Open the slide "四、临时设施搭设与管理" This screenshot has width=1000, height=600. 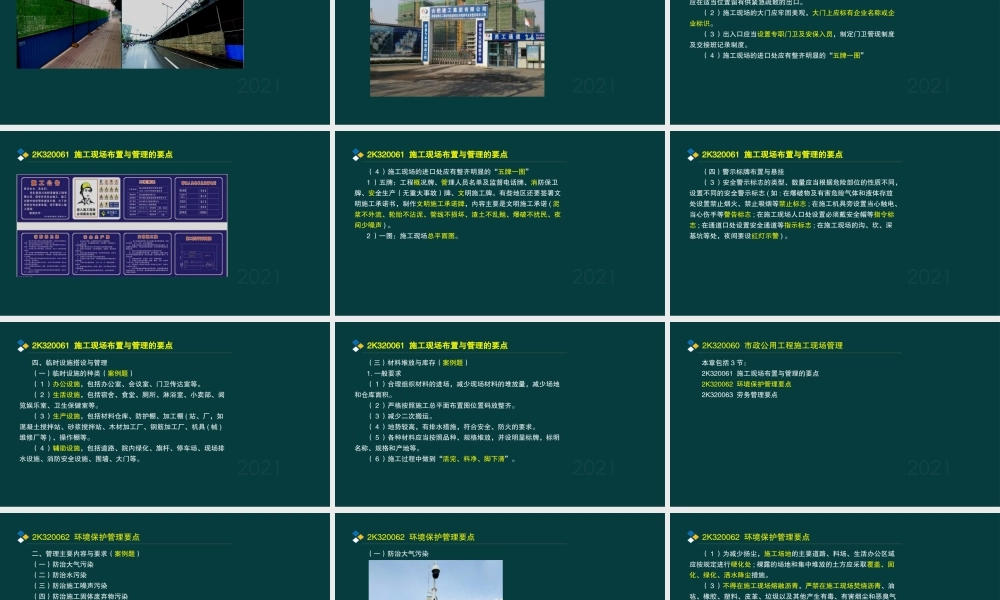coord(165,414)
